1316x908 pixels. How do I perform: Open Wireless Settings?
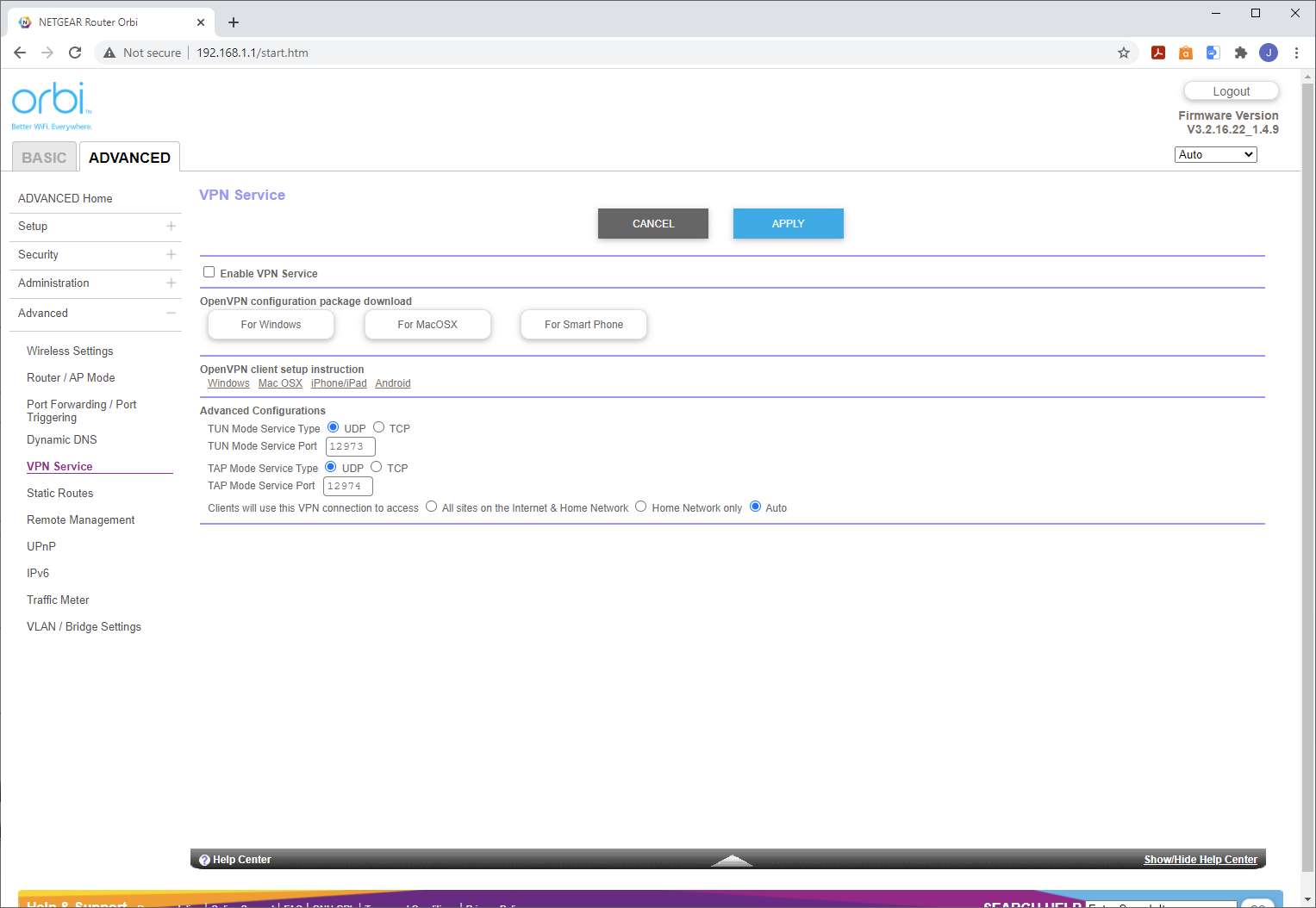70,351
